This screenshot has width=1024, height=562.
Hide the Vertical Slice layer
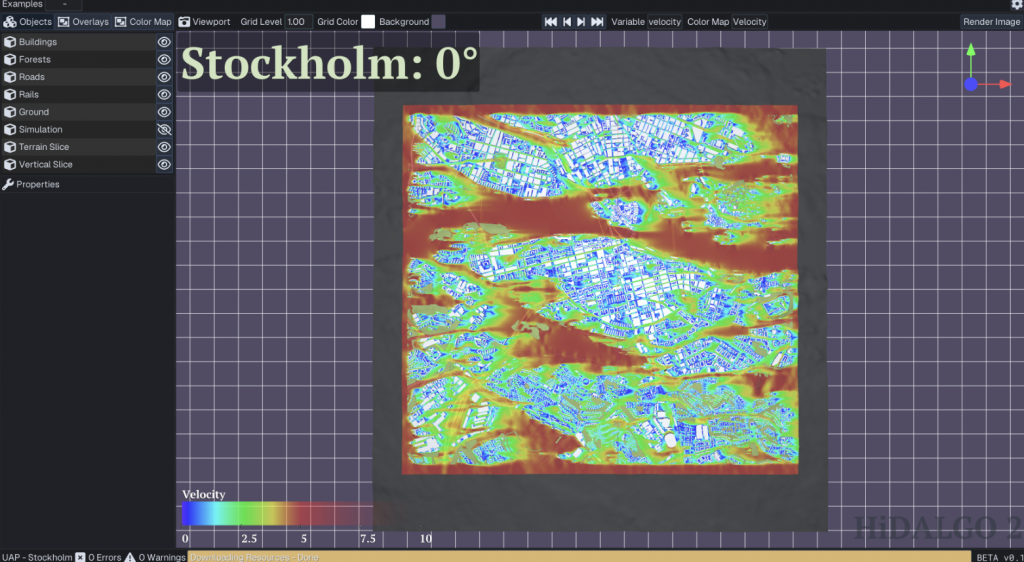click(164, 164)
